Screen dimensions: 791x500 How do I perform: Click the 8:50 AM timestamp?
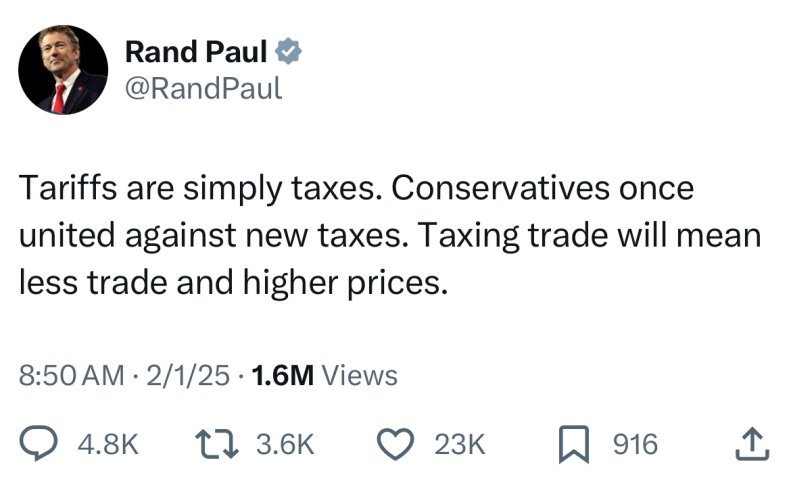click(x=71, y=375)
